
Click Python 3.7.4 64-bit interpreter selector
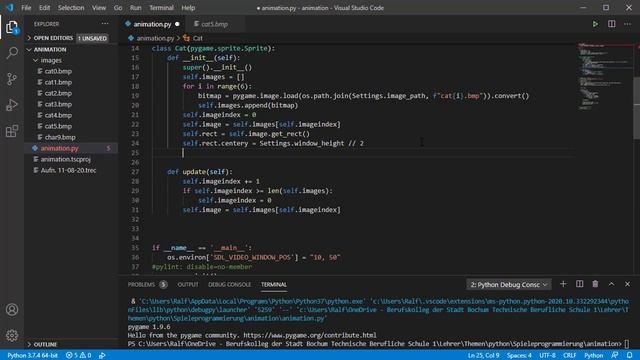point(33,355)
